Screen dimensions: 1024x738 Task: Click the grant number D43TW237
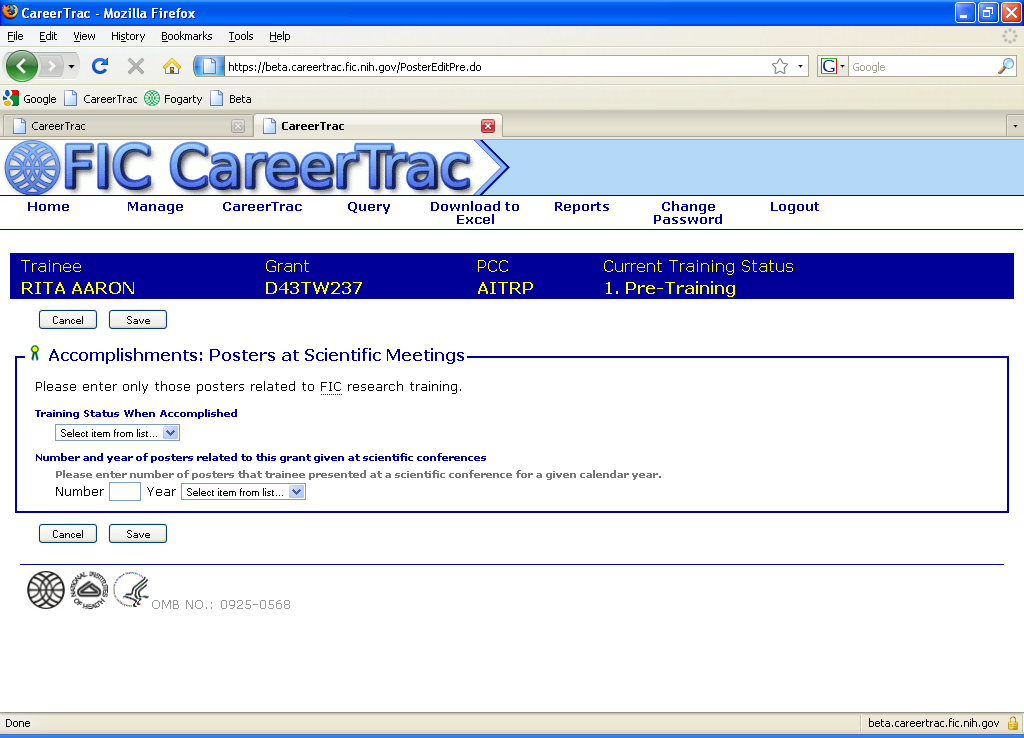click(313, 288)
